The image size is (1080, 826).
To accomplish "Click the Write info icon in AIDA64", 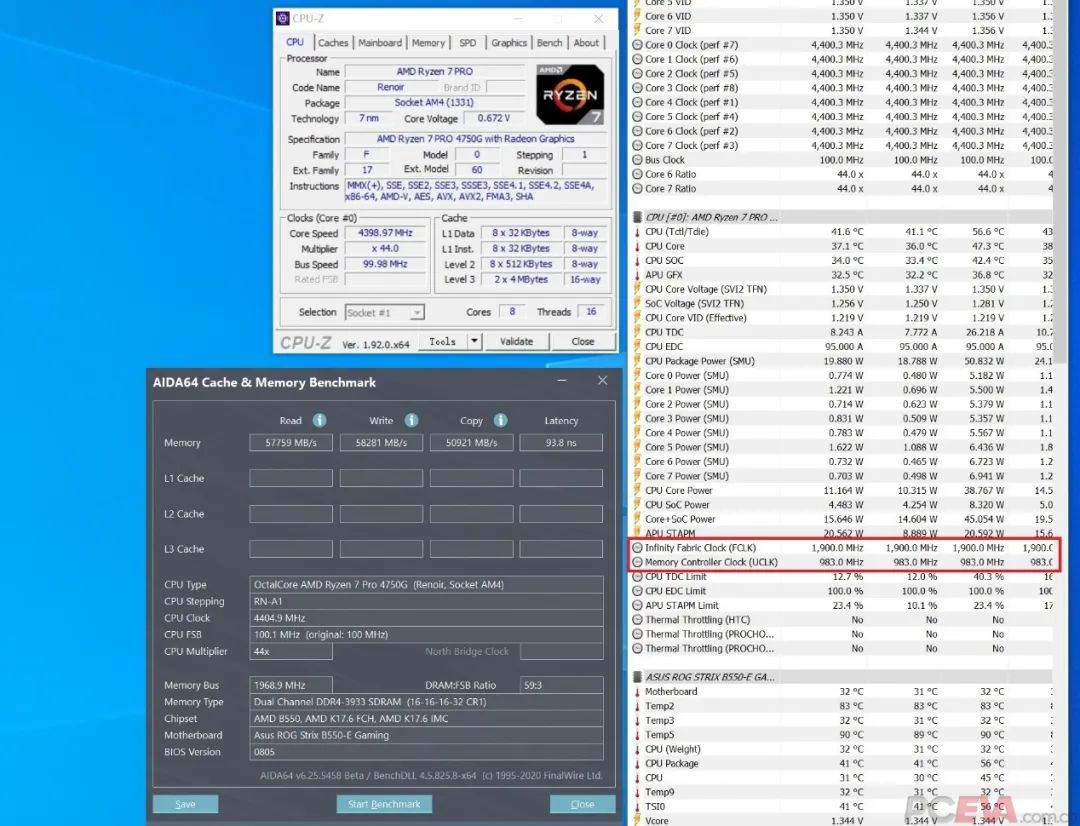I will (411, 421).
